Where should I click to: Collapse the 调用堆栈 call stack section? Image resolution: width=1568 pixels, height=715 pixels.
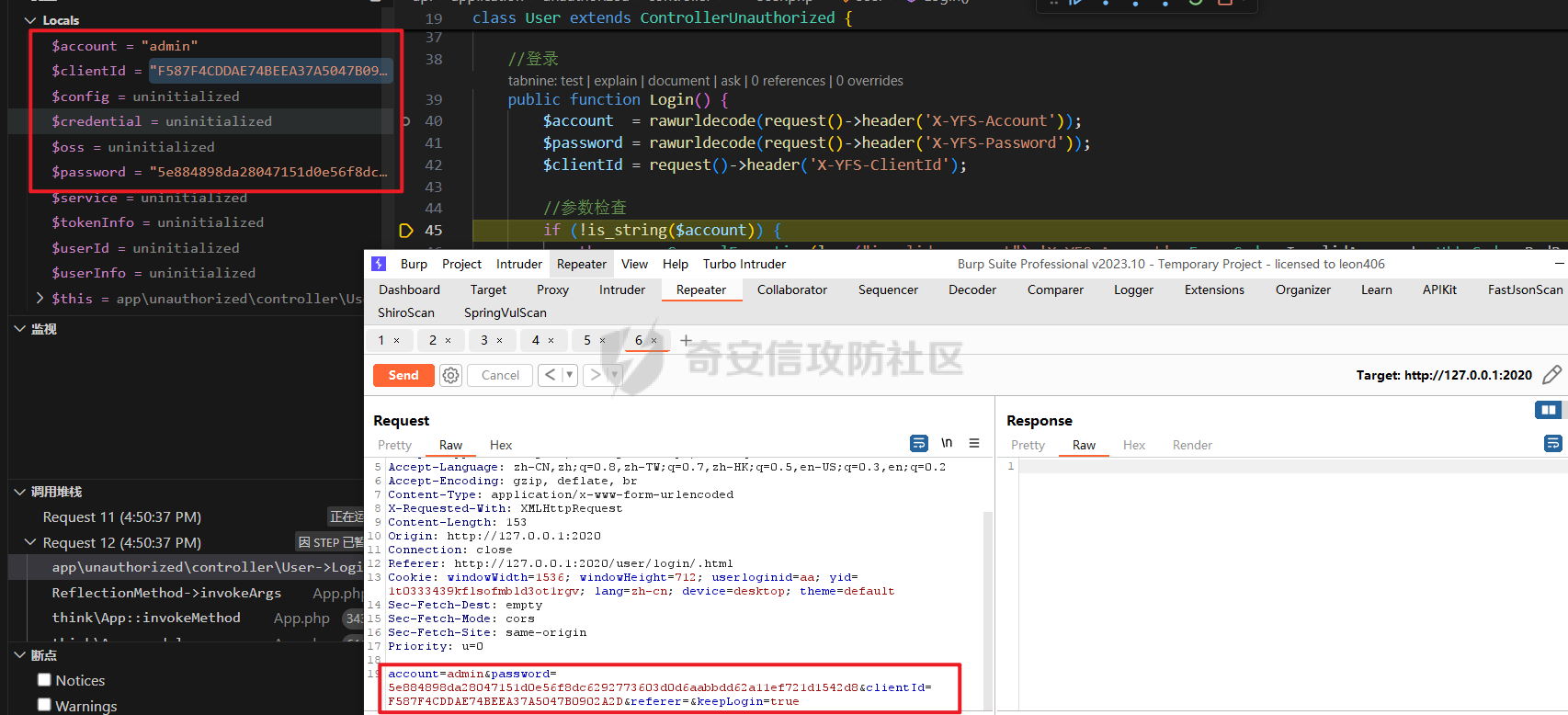(x=20, y=492)
